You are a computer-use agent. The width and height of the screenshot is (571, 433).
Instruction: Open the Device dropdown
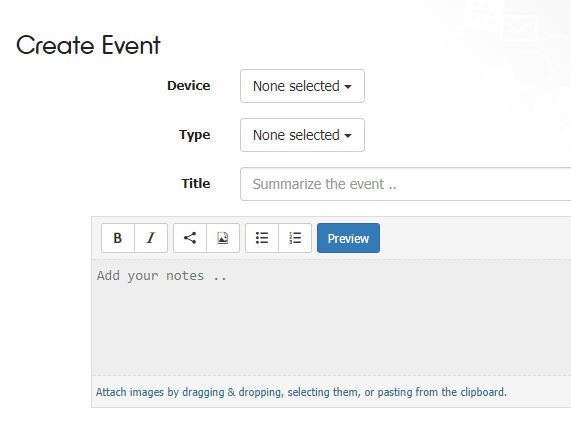point(302,86)
